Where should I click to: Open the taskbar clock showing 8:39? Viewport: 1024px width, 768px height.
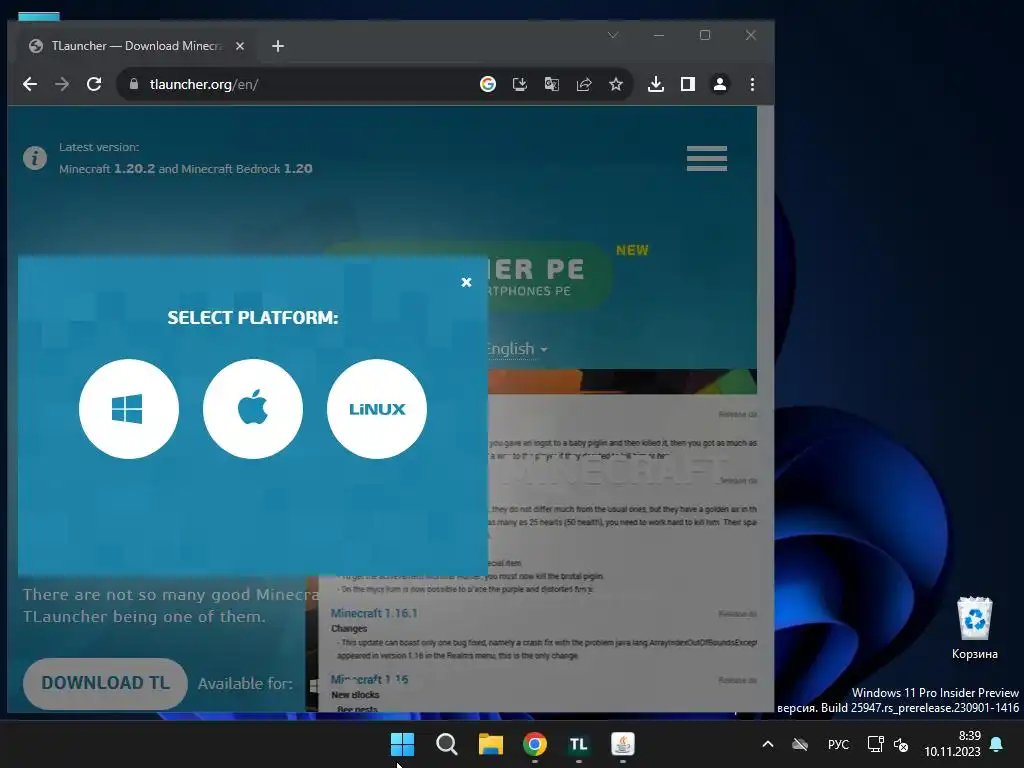pyautogui.click(x=952, y=744)
